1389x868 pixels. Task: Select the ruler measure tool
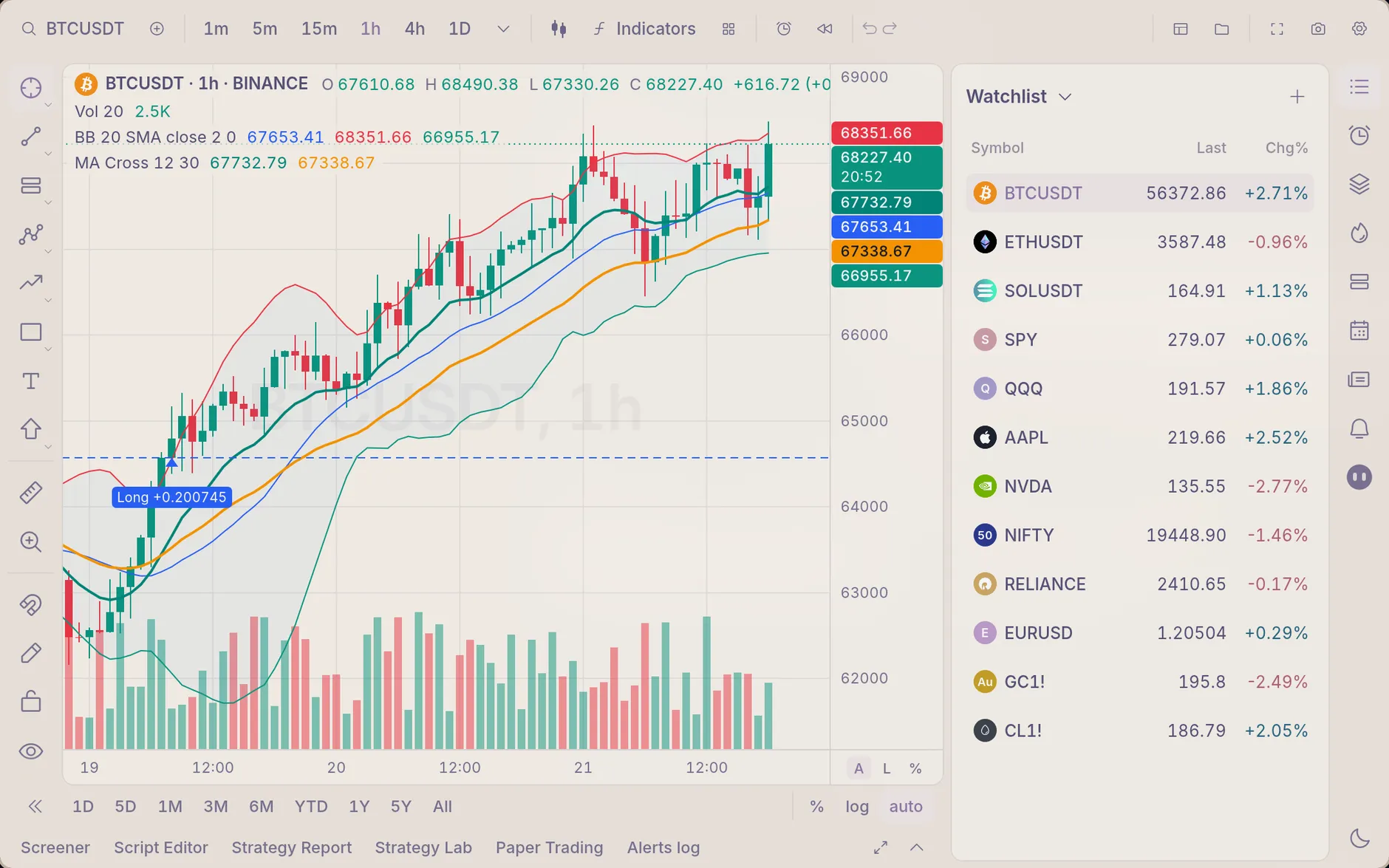click(31, 493)
